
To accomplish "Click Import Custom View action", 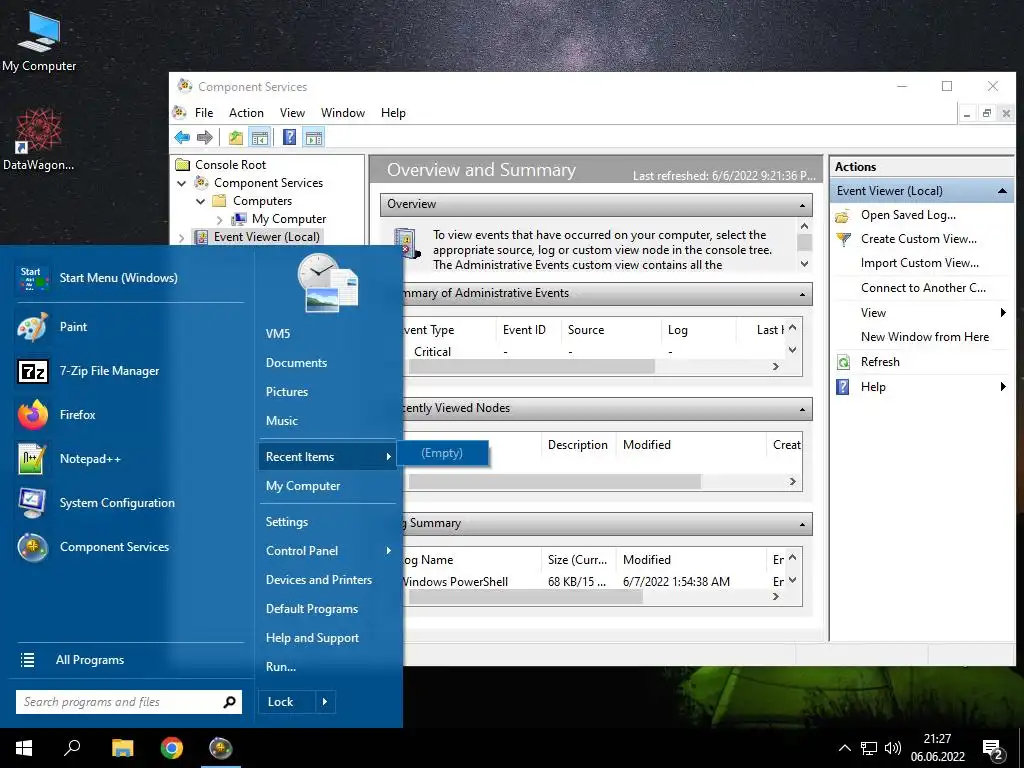I will pyautogui.click(x=920, y=263).
